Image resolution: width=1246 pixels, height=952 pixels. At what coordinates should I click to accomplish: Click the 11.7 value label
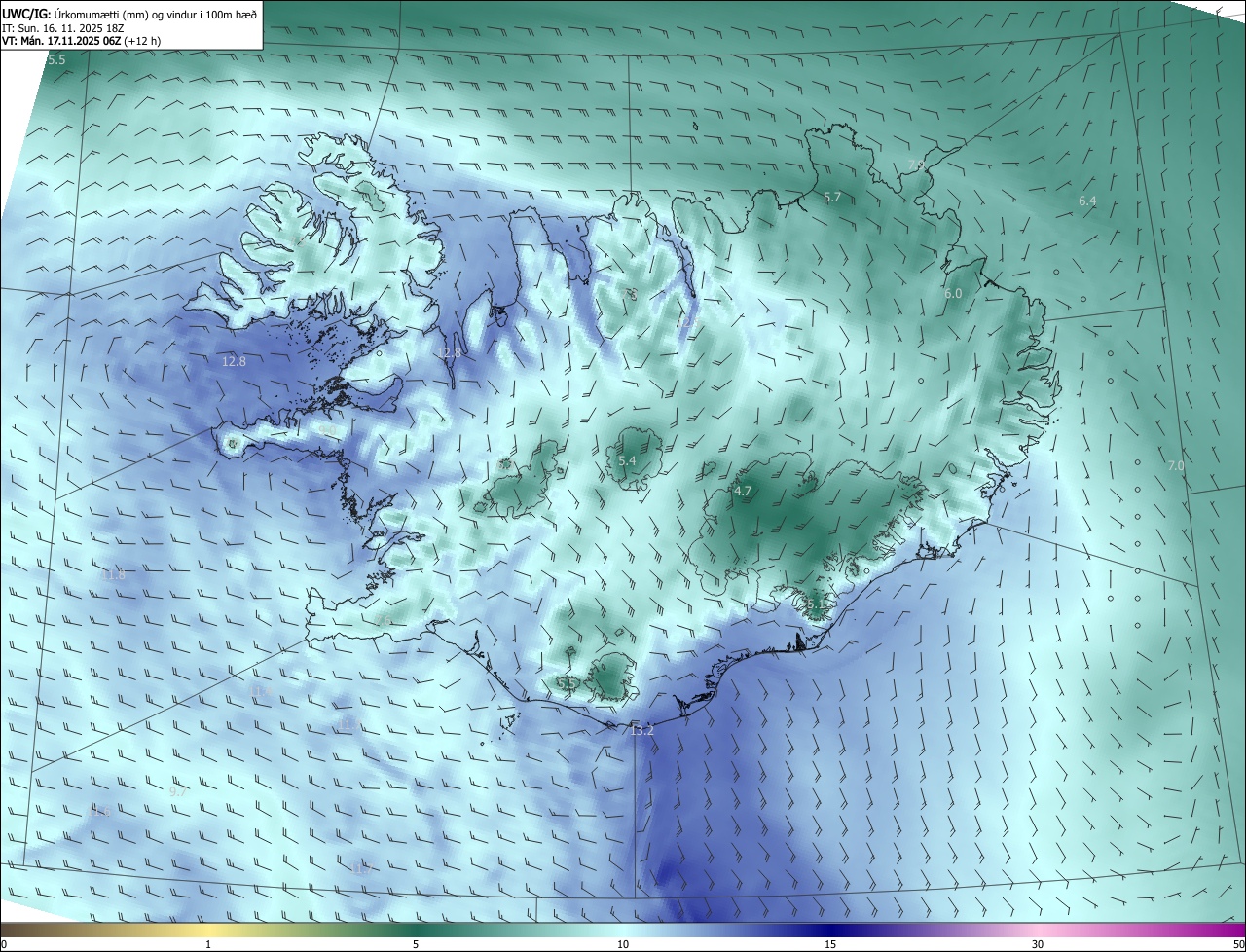[x=362, y=868]
